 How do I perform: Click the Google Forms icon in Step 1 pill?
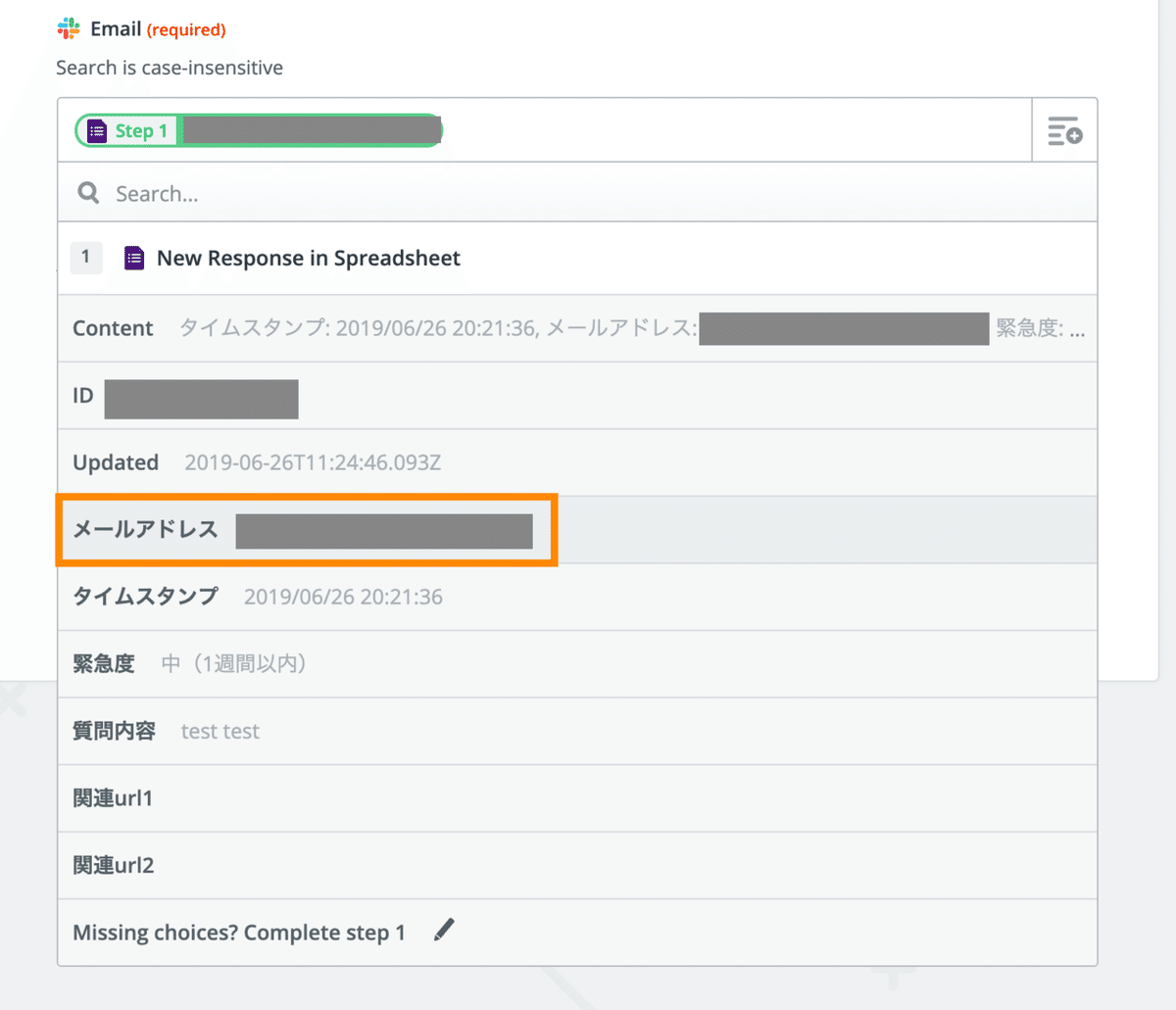point(97,131)
